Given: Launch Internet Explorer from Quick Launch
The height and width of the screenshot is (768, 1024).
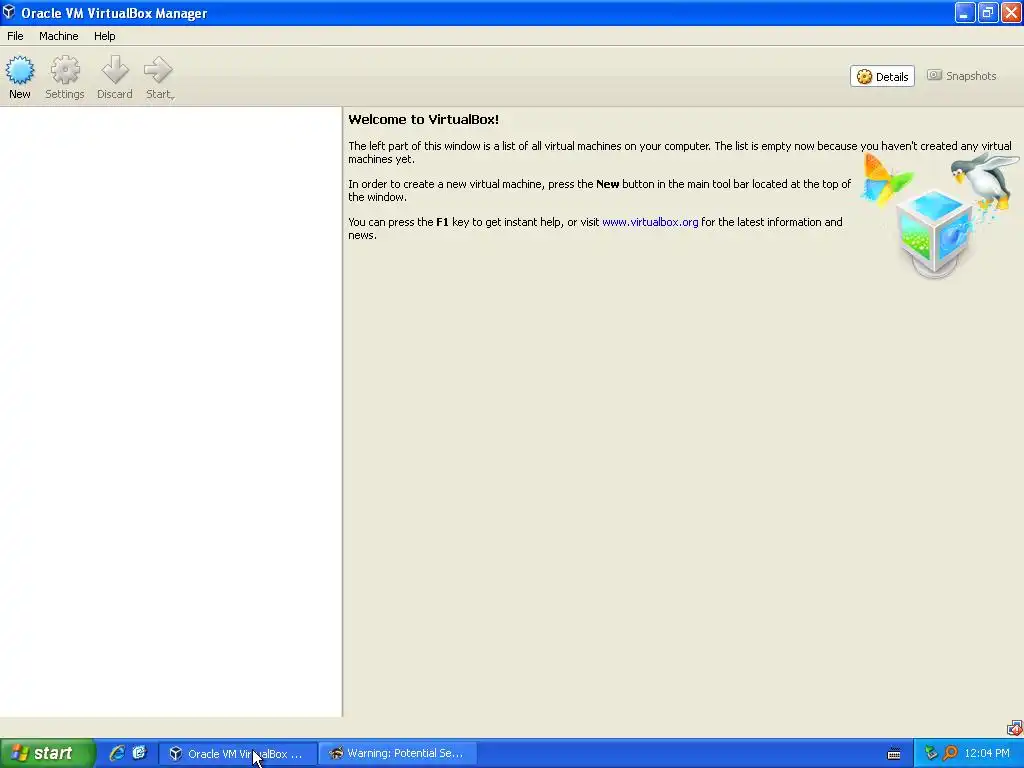Looking at the screenshot, I should [x=117, y=753].
